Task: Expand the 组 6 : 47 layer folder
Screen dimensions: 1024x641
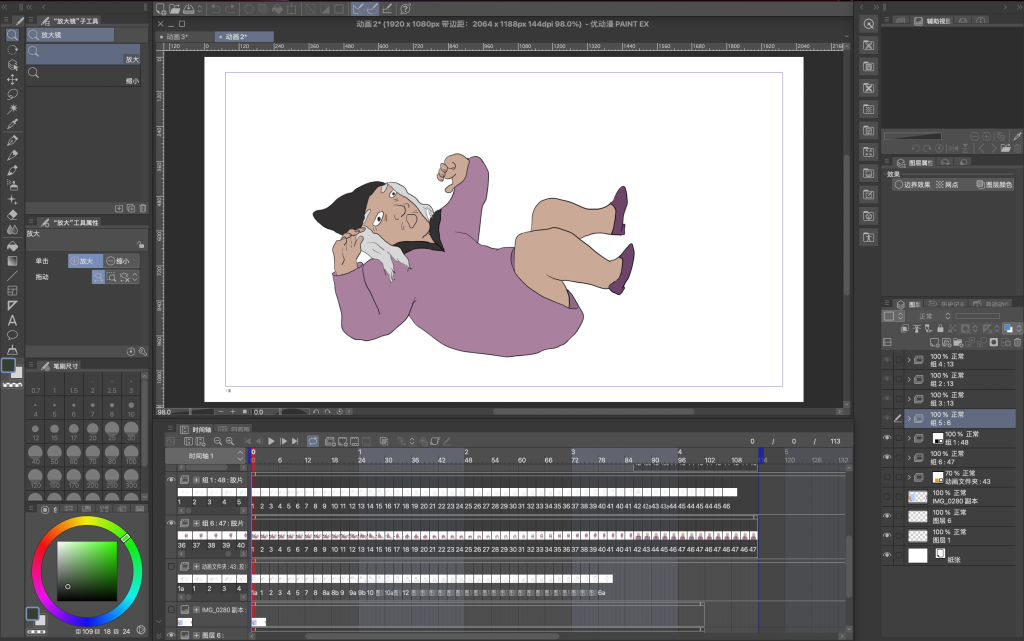Action: 909,458
